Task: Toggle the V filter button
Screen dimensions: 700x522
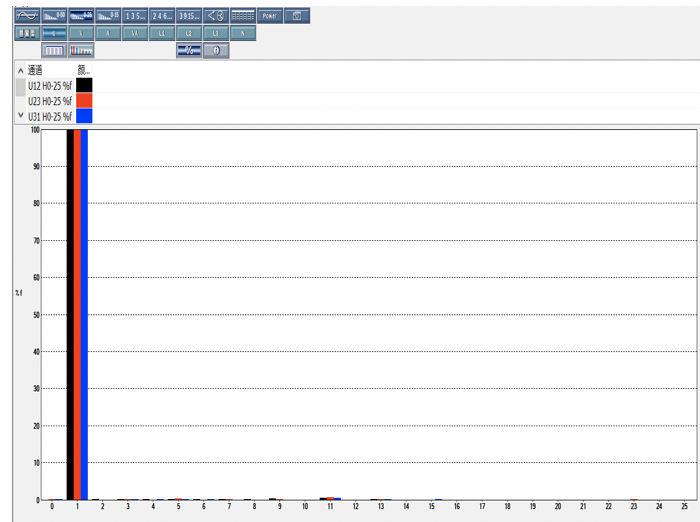Action: [81, 33]
